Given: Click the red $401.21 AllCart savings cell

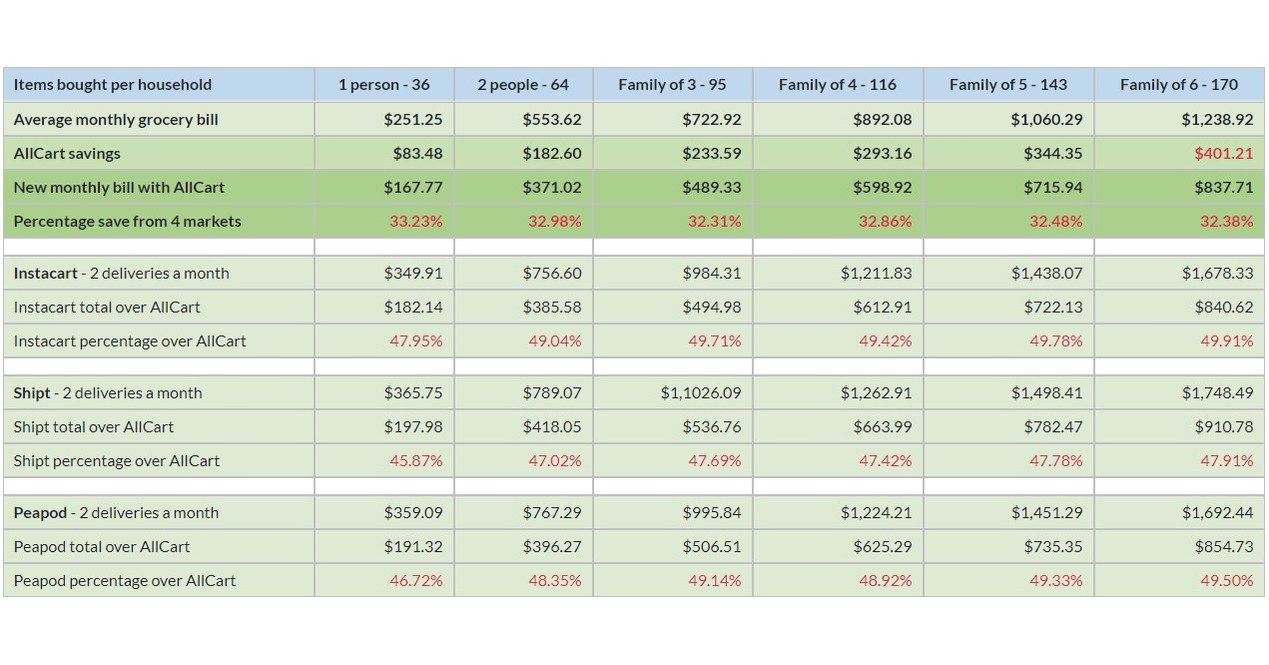Looking at the screenshot, I should [1179, 154].
